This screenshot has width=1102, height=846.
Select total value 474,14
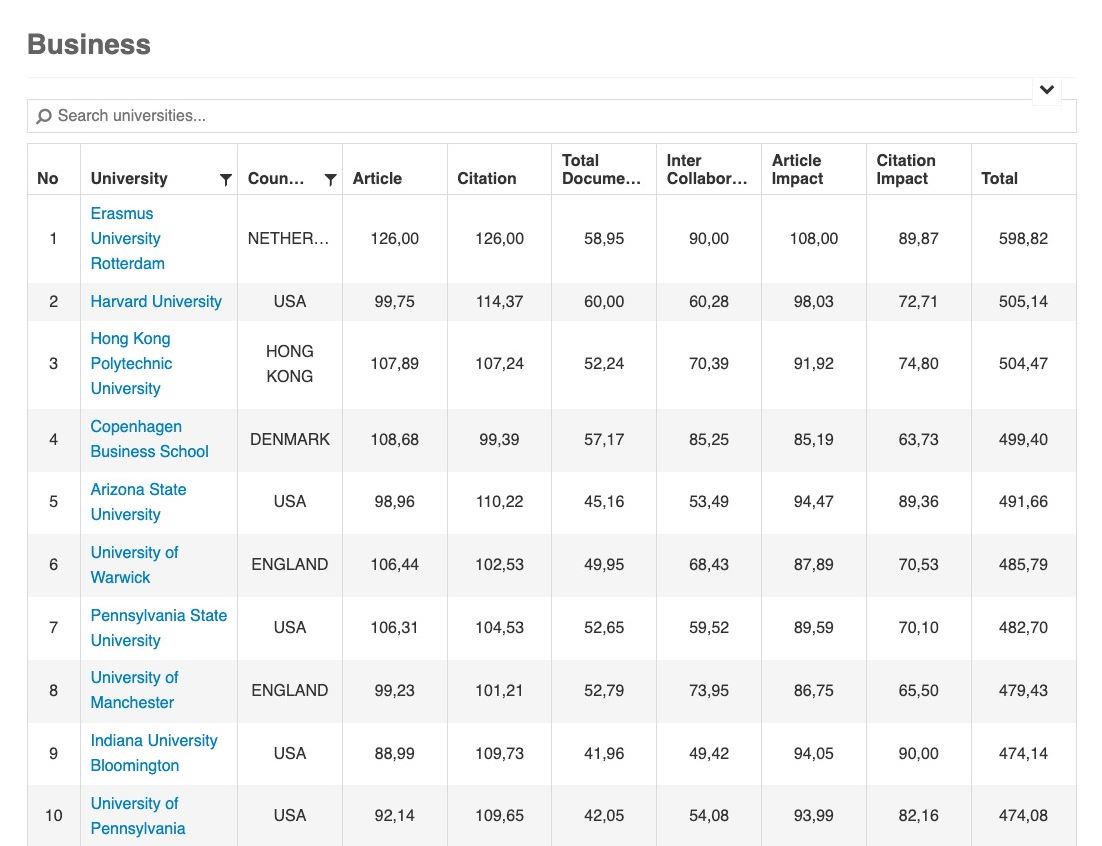(1023, 753)
